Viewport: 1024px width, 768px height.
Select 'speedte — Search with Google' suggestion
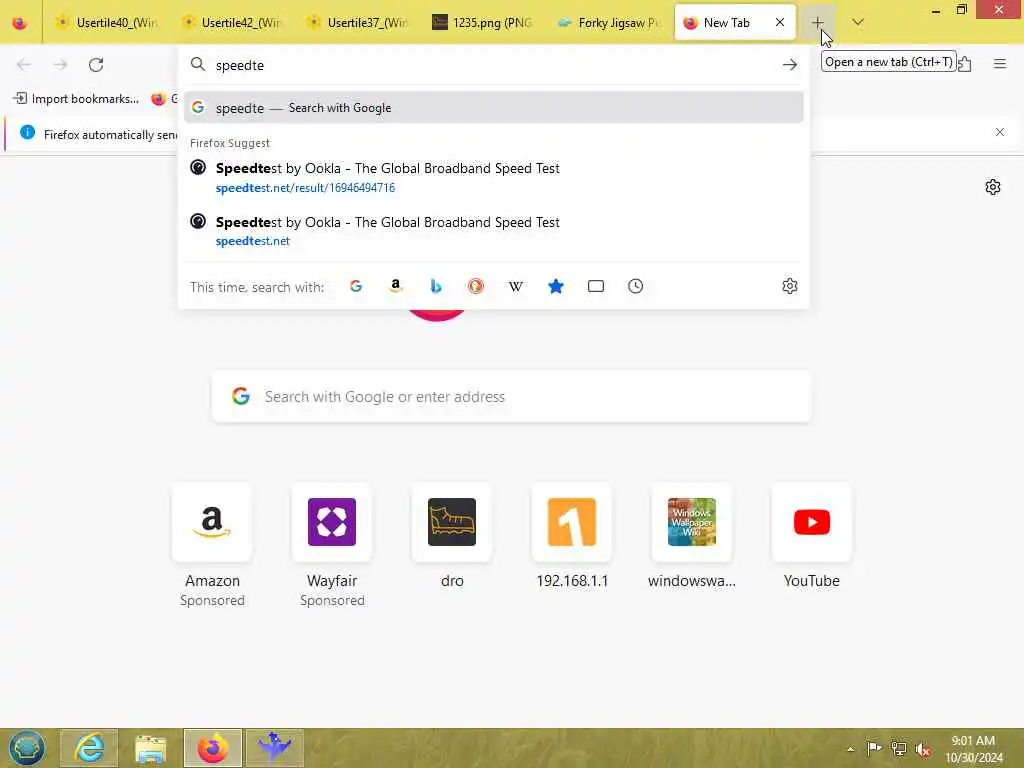(493, 108)
